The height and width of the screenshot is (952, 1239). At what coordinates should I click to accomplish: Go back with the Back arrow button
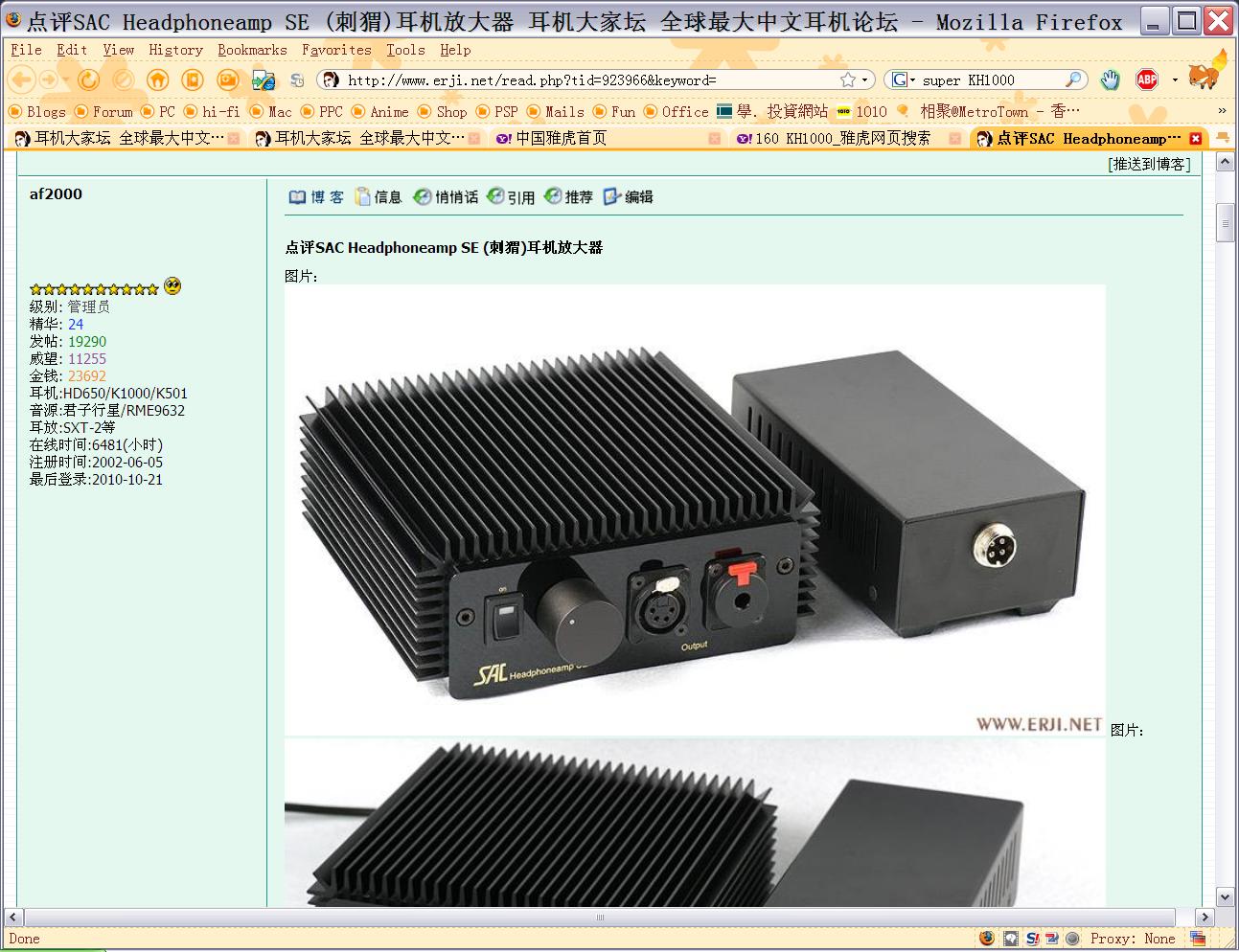pos(20,80)
